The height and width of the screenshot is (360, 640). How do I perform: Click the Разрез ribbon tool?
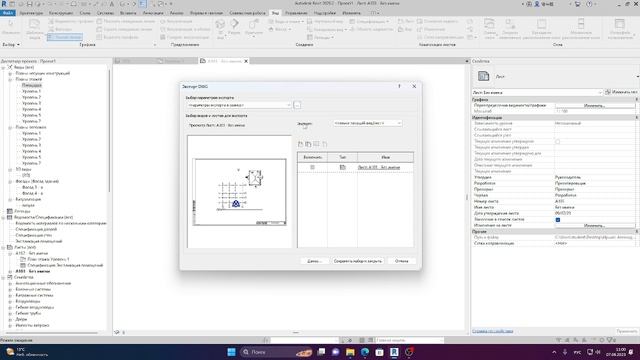[234, 27]
